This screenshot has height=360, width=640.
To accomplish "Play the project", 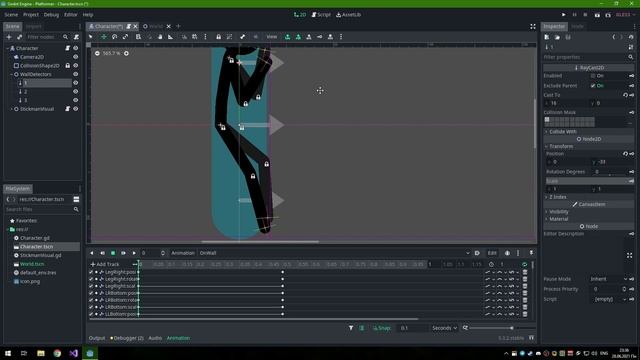I will (564, 15).
